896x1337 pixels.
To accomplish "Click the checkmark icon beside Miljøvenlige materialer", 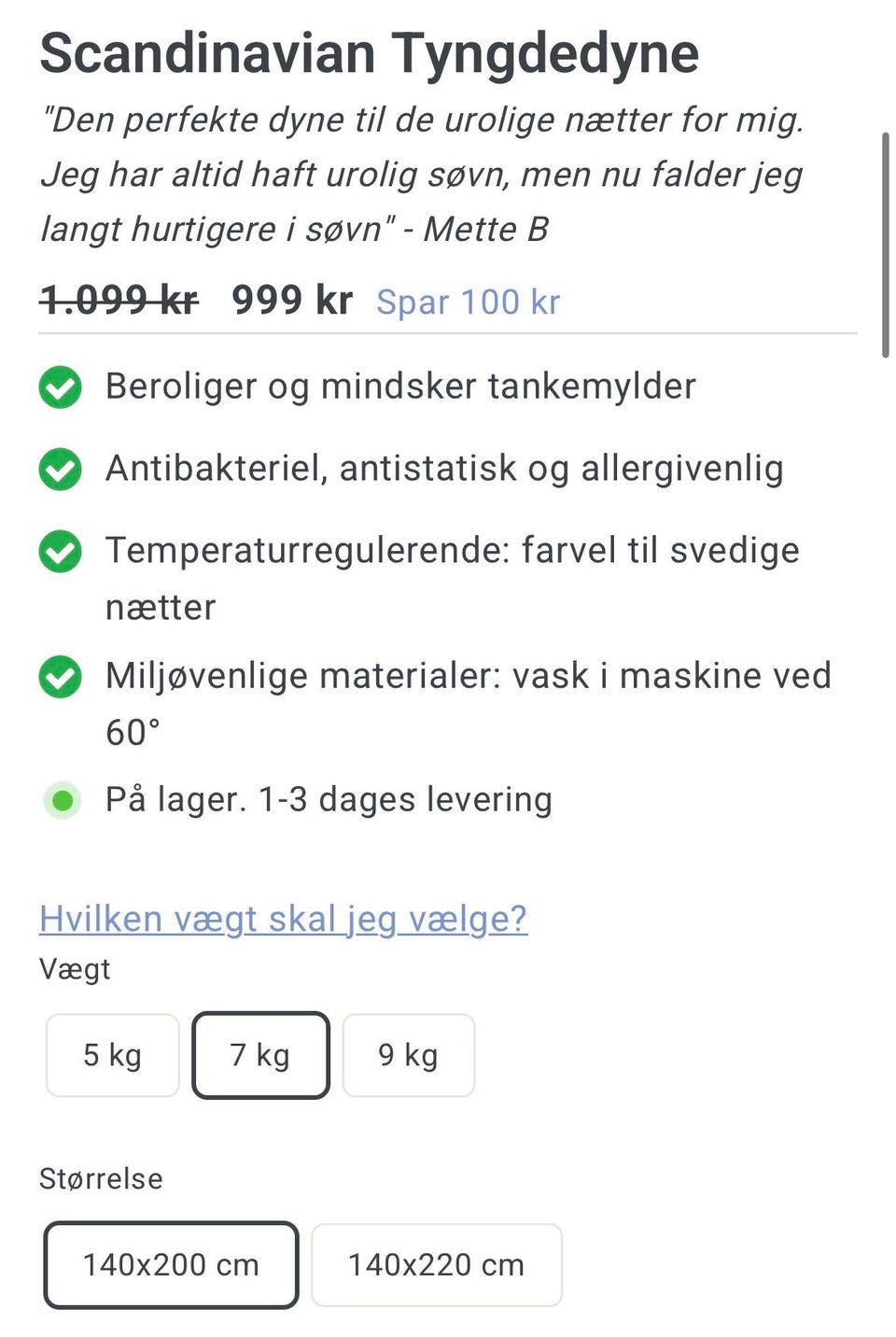I will pos(61,676).
